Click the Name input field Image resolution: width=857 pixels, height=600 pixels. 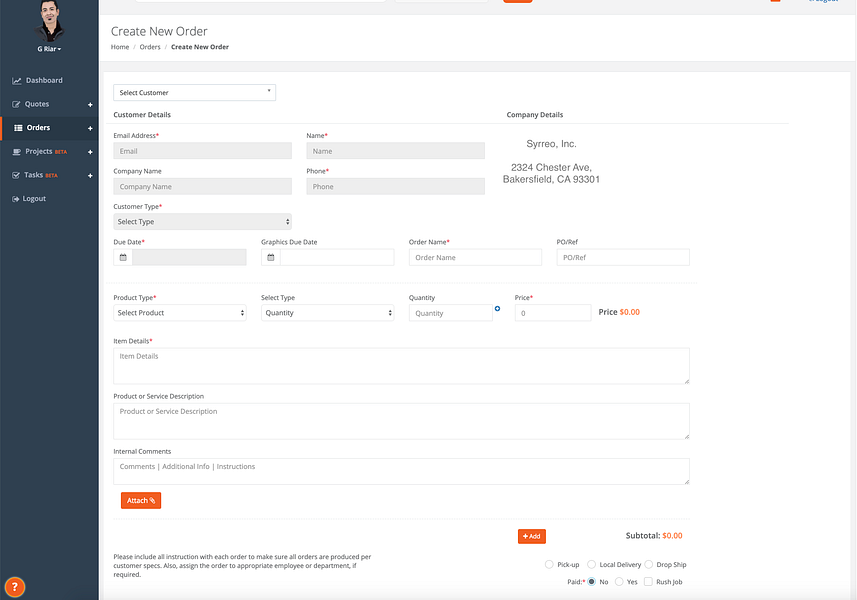[395, 151]
